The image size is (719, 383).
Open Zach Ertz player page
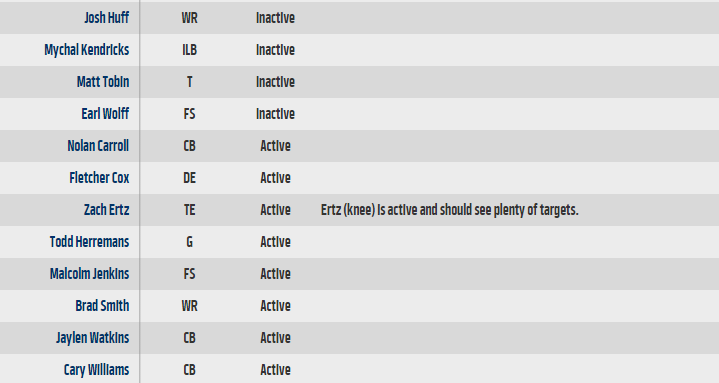pos(106,210)
